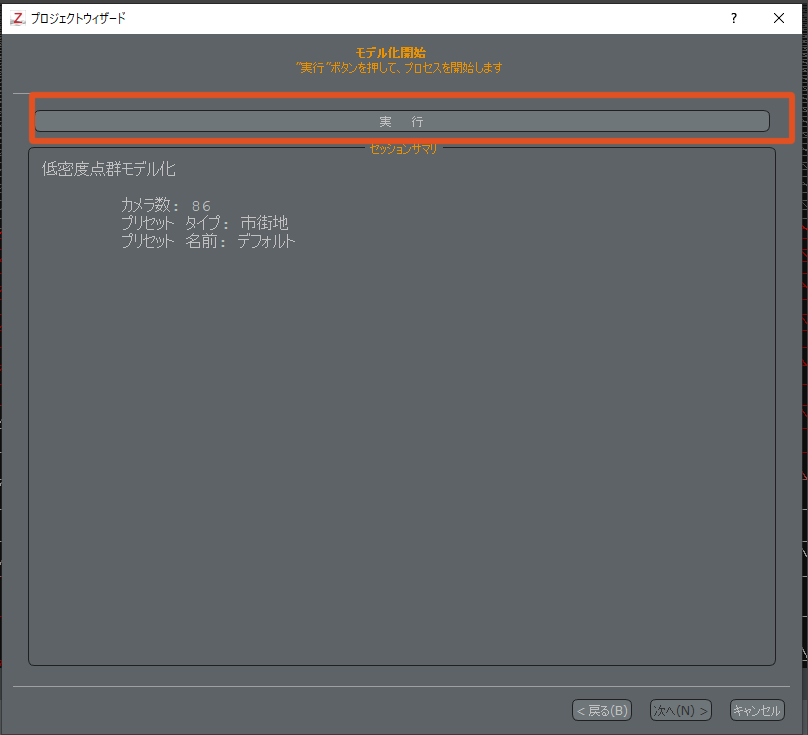The width and height of the screenshot is (808, 735).
Task: Select the プリセット タイプ: 市街地 line
Action: tap(205, 223)
